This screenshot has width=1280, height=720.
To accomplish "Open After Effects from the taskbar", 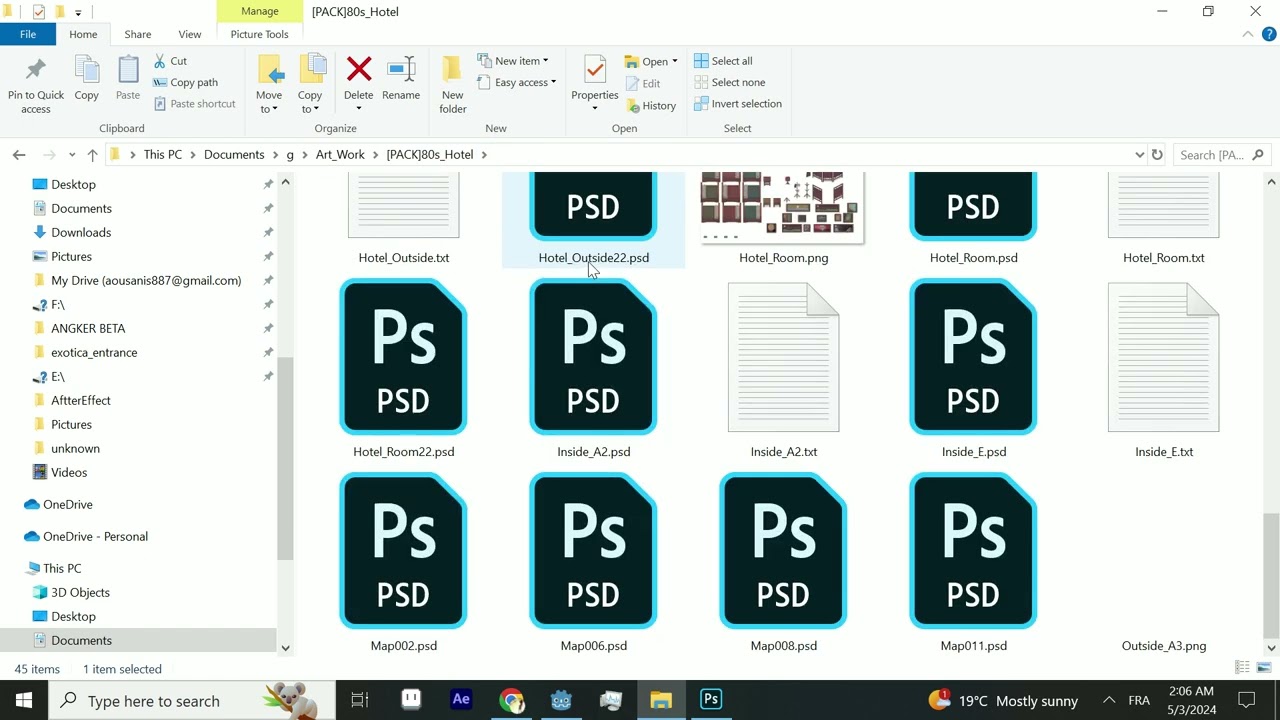I will pos(461,700).
